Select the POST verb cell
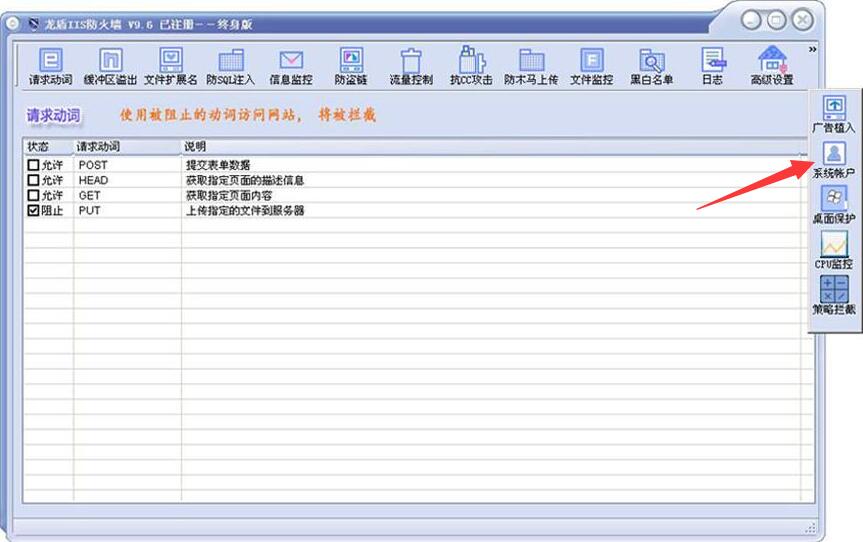The height and width of the screenshot is (542, 863). (93, 165)
